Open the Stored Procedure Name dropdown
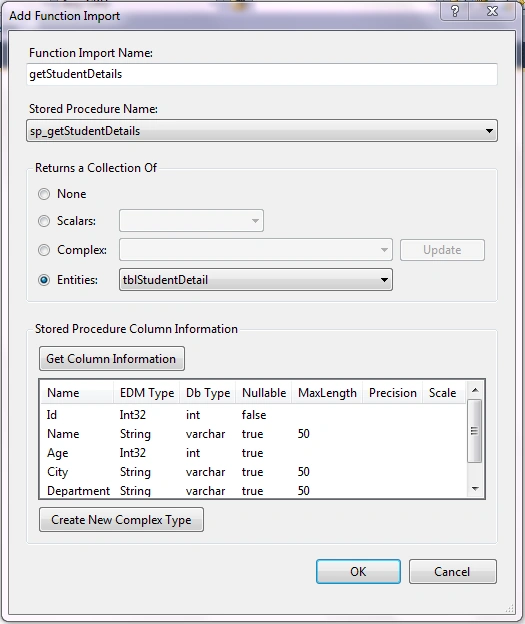The height and width of the screenshot is (624, 525). click(x=262, y=131)
